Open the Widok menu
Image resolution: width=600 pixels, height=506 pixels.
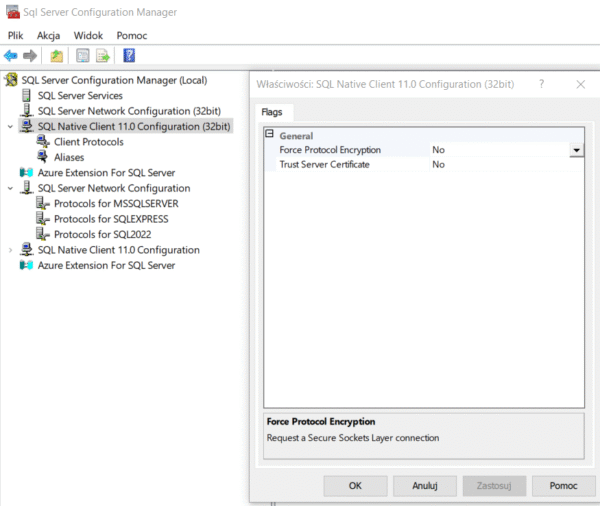88,36
